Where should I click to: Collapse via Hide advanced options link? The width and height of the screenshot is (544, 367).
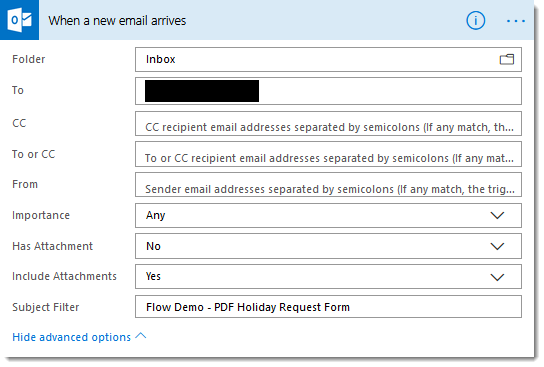click(71, 337)
